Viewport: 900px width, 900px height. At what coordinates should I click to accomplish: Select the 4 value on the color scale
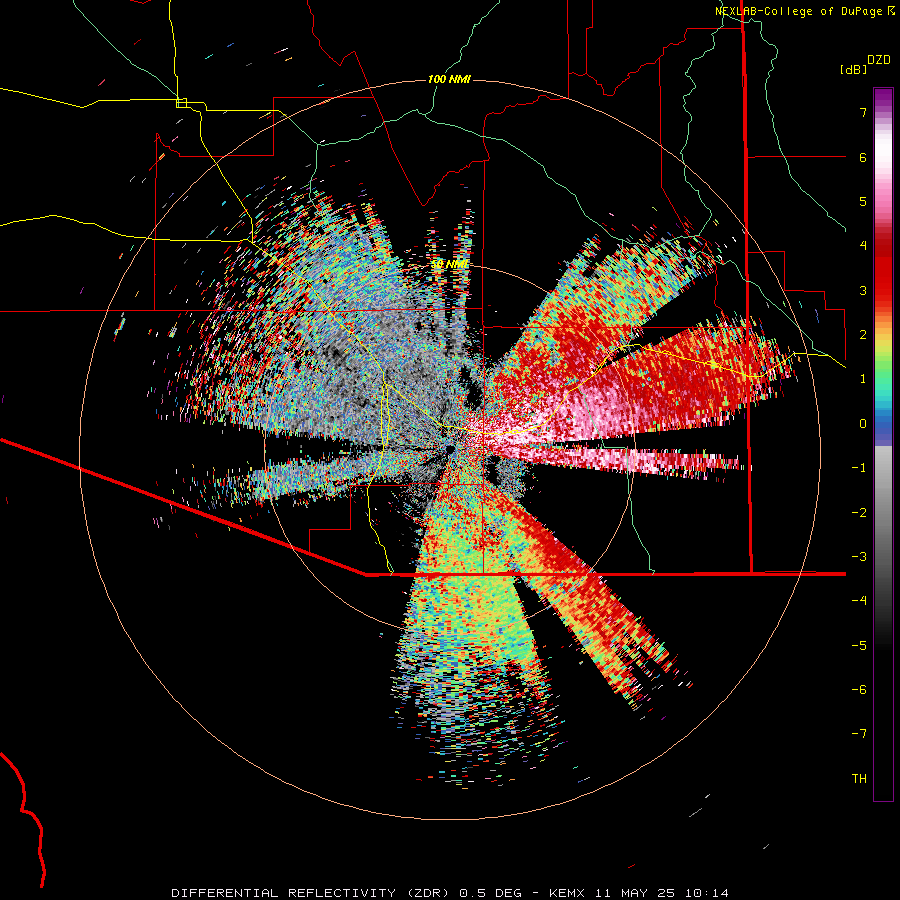863,246
